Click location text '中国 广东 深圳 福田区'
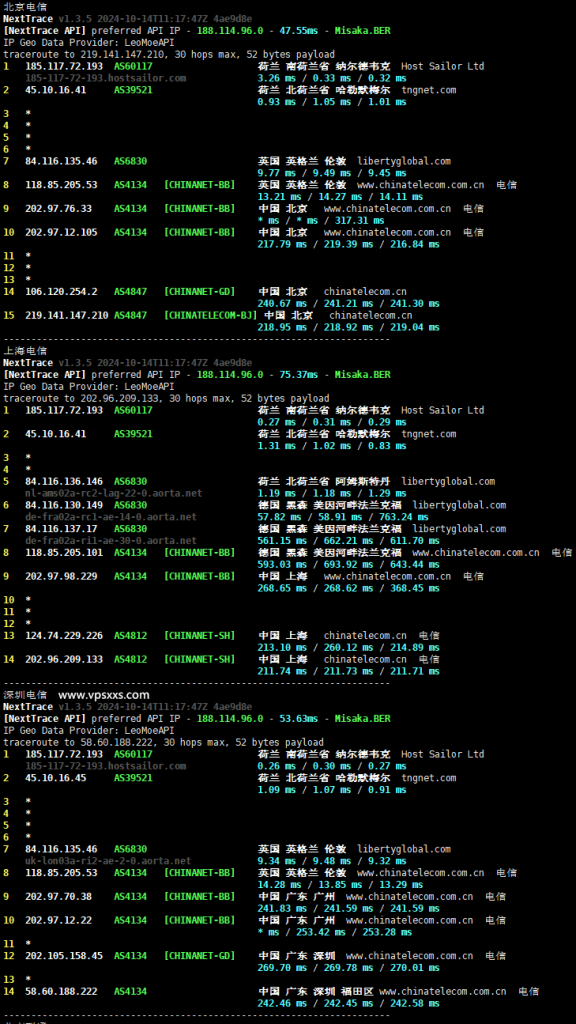576x1024 pixels. pos(316,992)
